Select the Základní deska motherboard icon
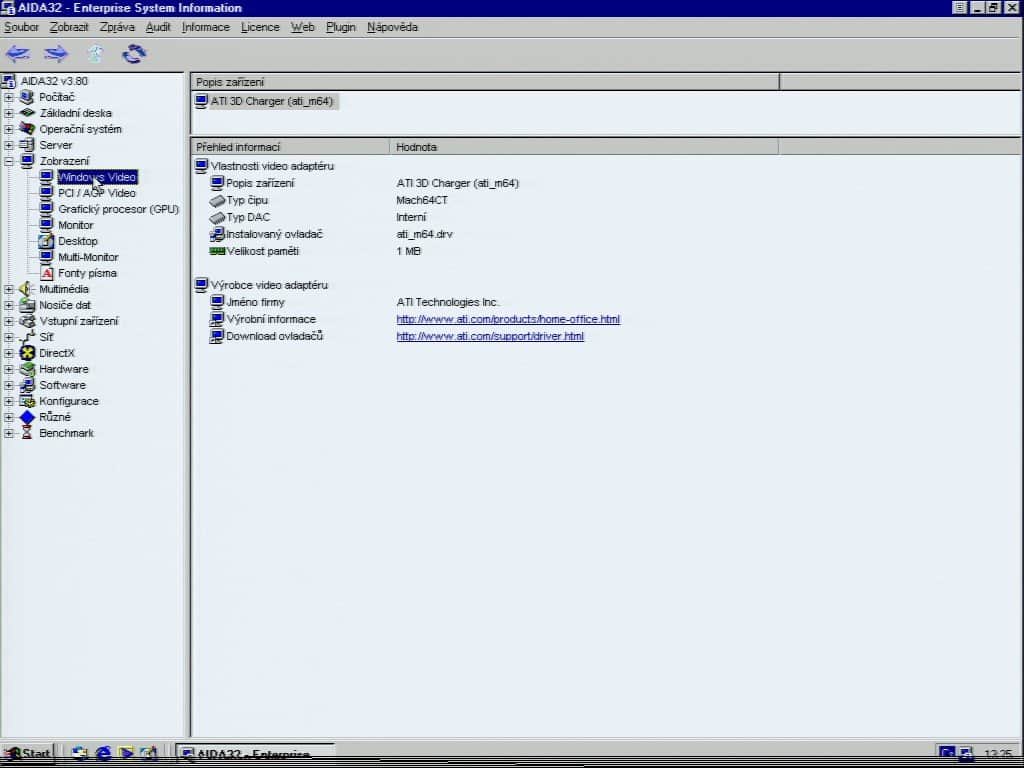 coord(27,113)
